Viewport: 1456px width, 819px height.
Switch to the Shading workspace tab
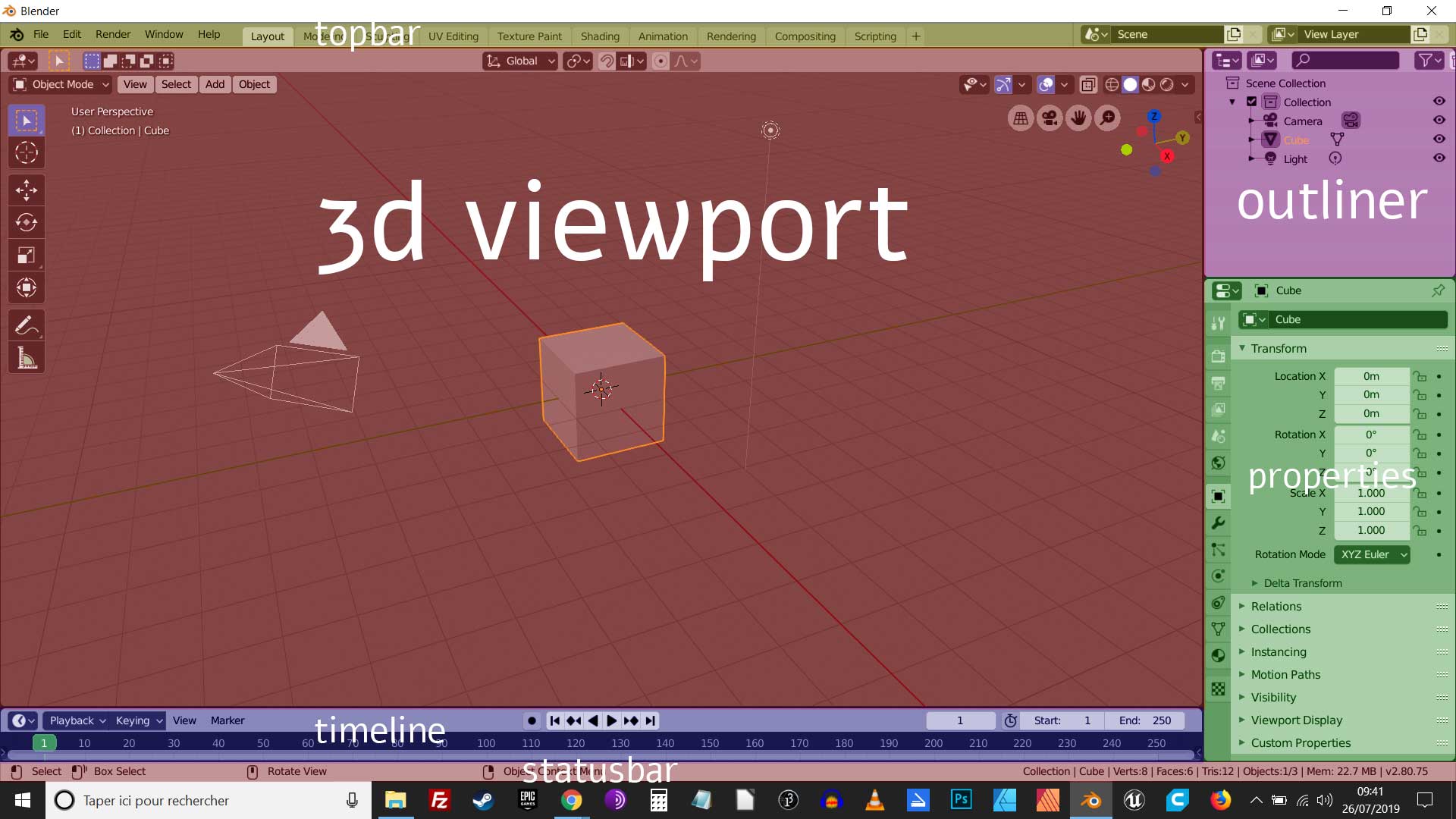(x=599, y=36)
